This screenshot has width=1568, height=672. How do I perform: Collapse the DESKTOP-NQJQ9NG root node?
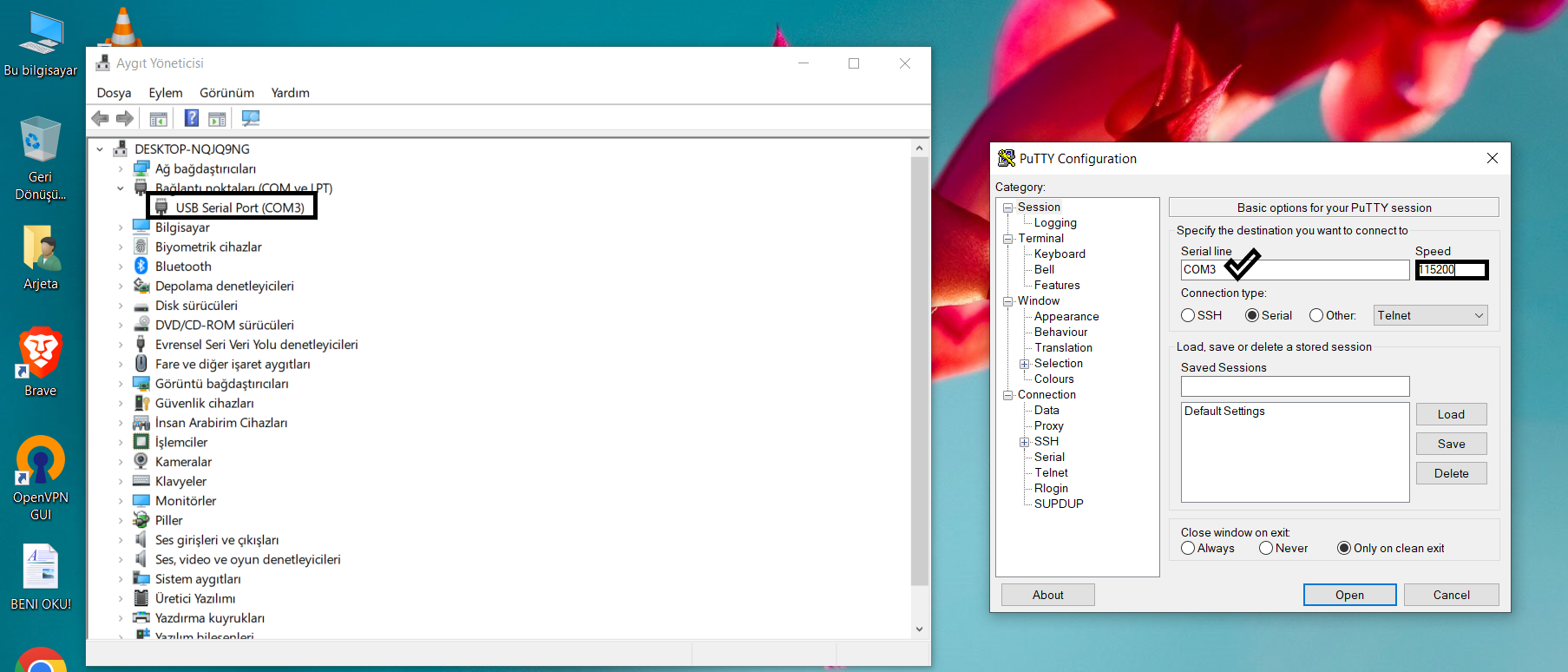click(x=100, y=149)
